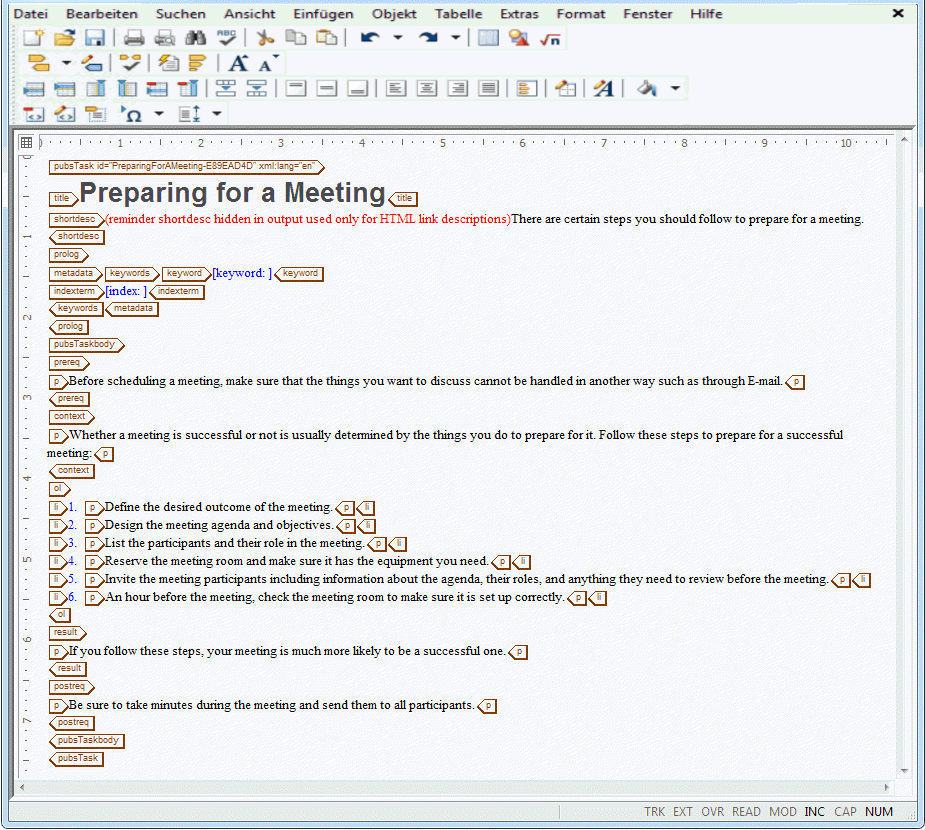Viewport: 925px width, 830px height.
Task: Click the modify attributes pencil-tag icon
Action: coord(93,63)
